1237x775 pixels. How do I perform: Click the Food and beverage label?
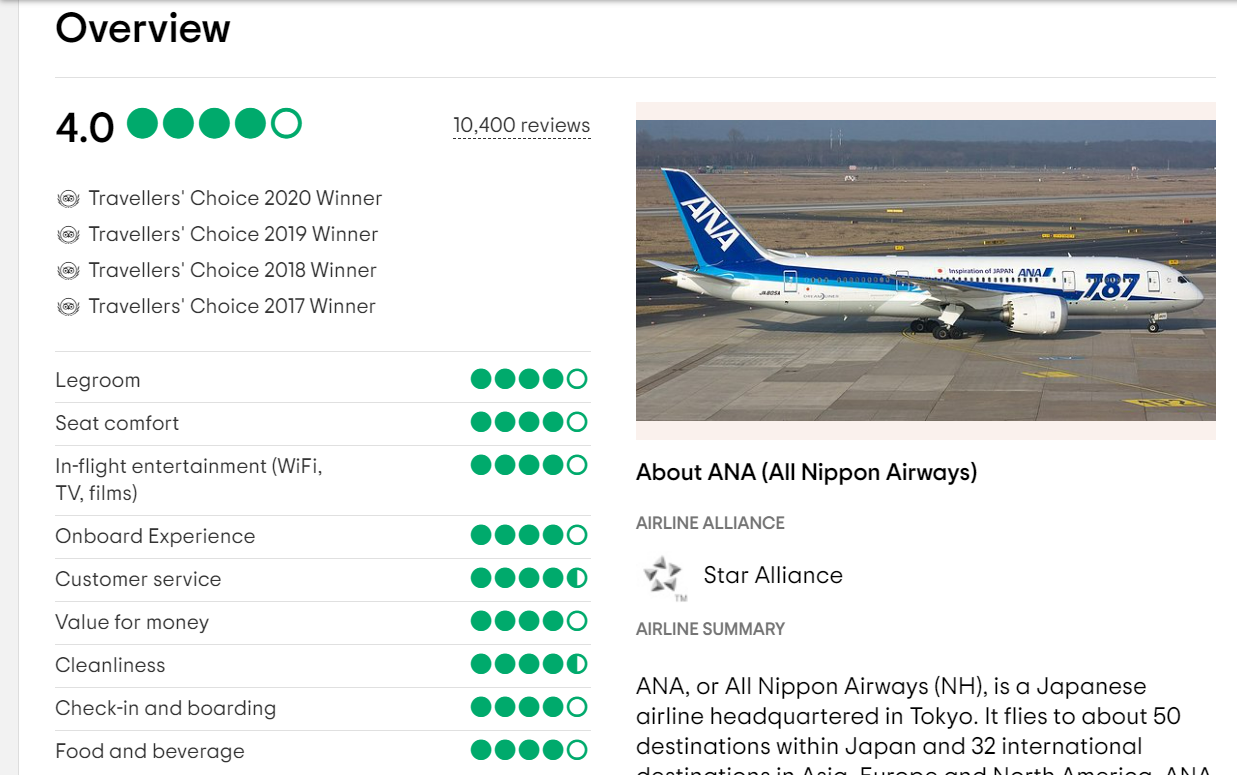click(150, 751)
